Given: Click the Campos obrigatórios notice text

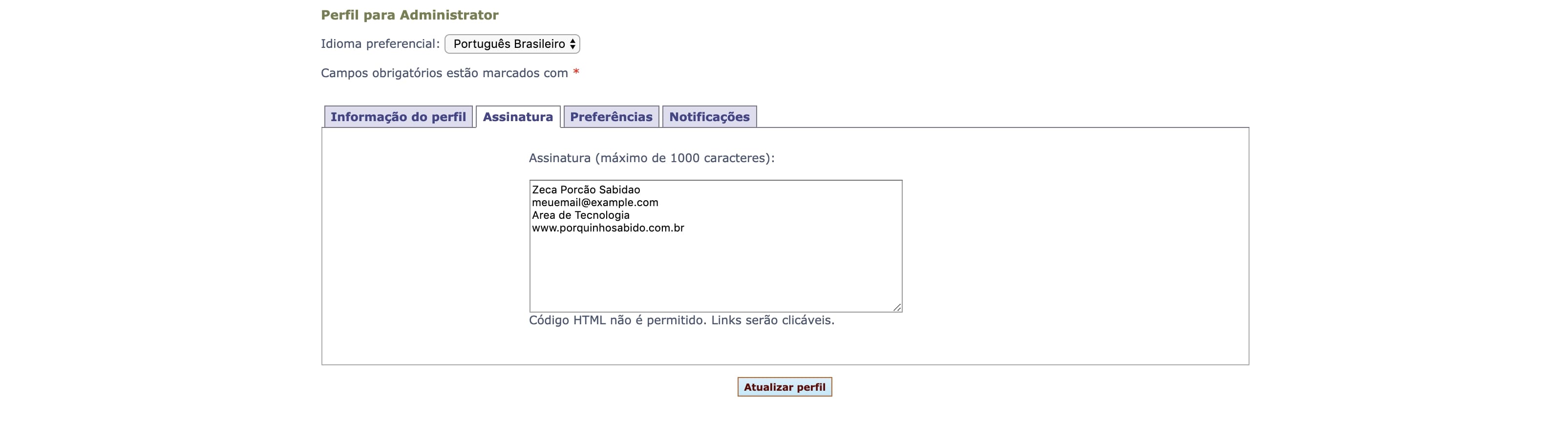Looking at the screenshot, I should (x=444, y=73).
